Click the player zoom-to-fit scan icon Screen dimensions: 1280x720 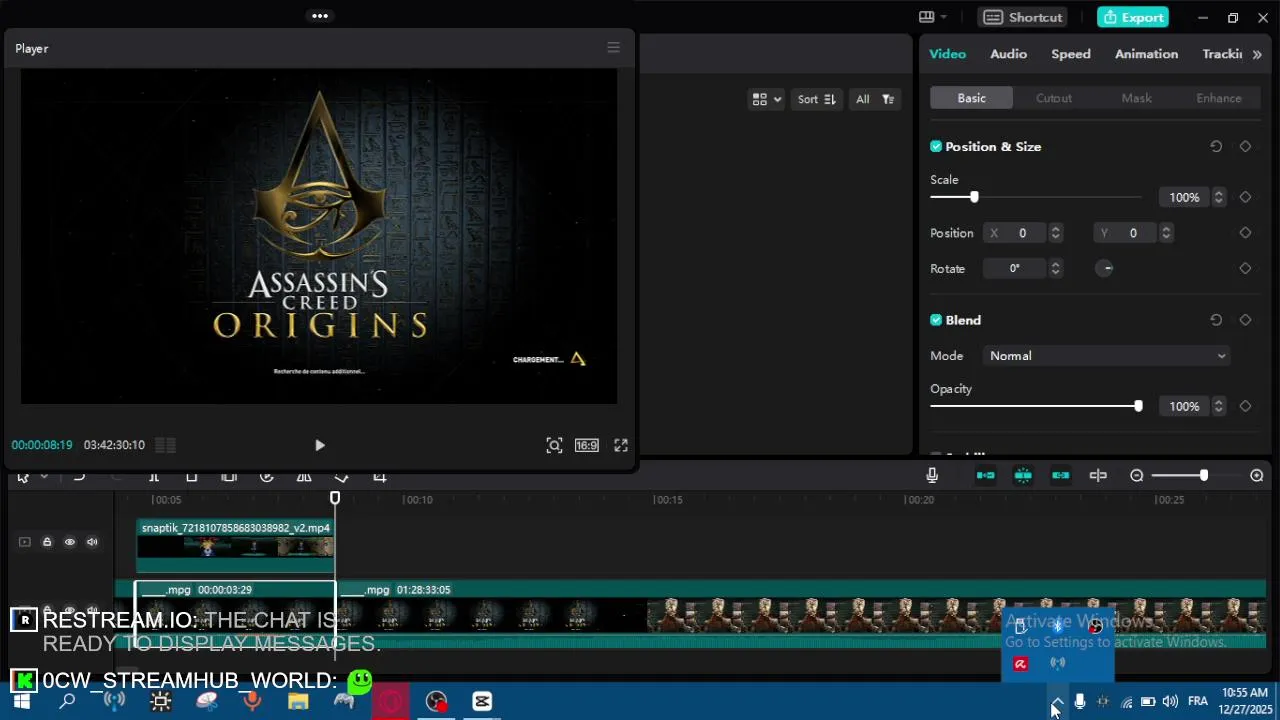[554, 445]
